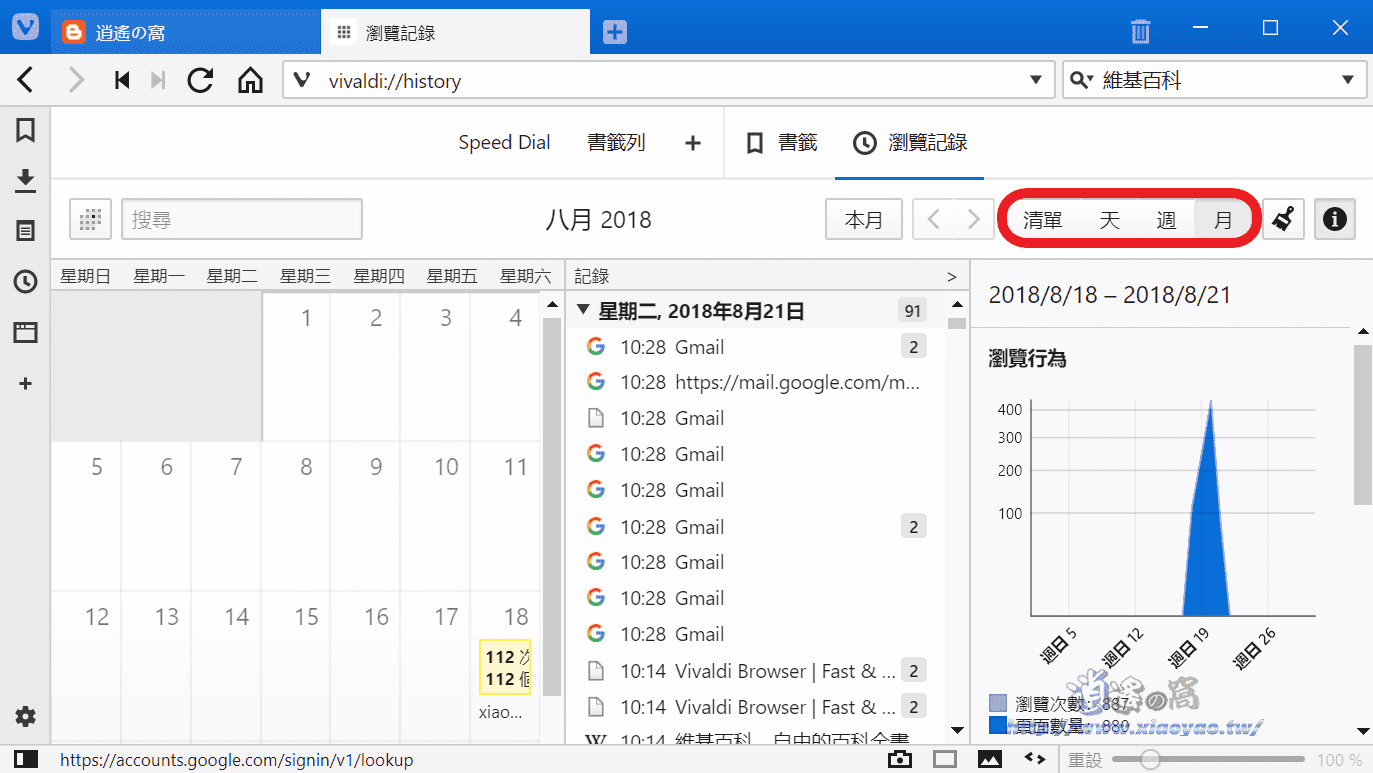
Task: Switch to 天 day view
Action: click(1110, 220)
